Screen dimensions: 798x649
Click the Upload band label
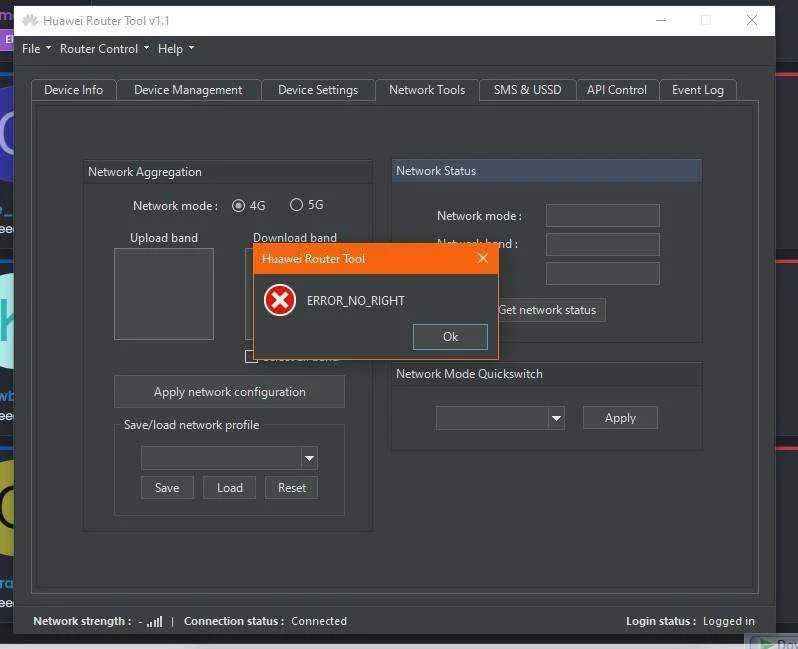(x=164, y=238)
